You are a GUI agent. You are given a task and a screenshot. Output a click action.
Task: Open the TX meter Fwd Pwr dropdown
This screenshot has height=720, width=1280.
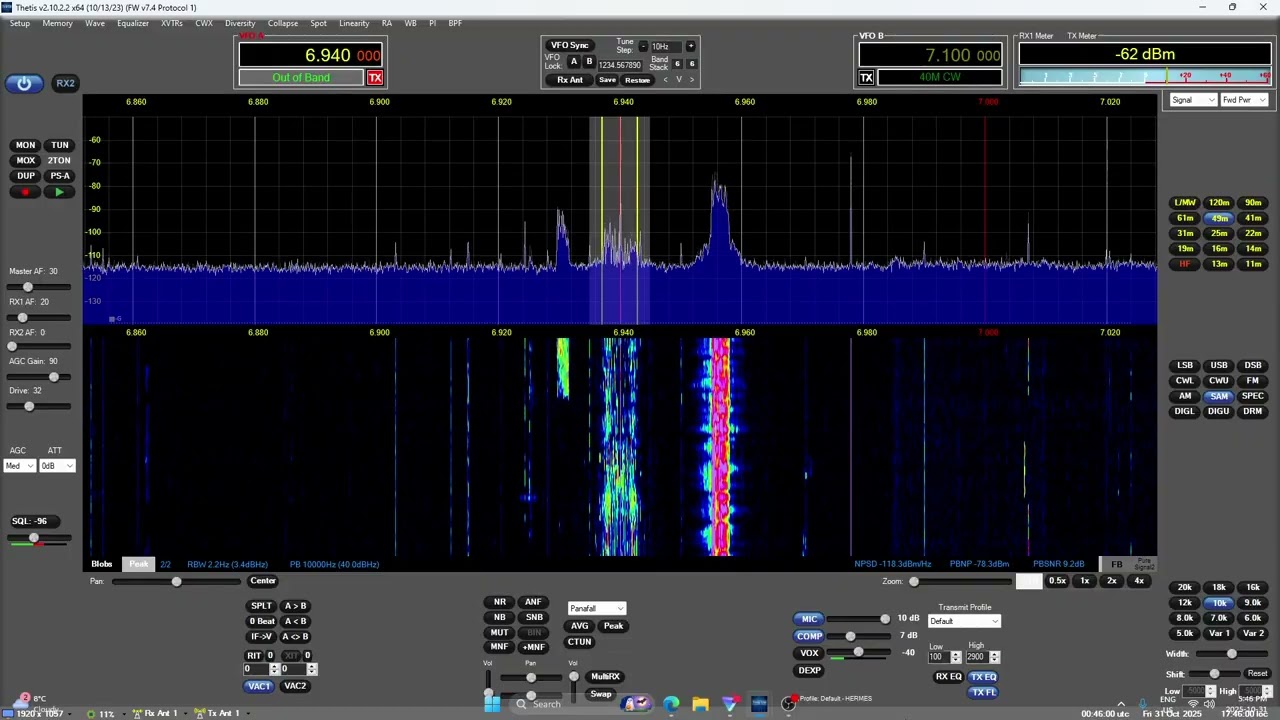click(x=1244, y=100)
